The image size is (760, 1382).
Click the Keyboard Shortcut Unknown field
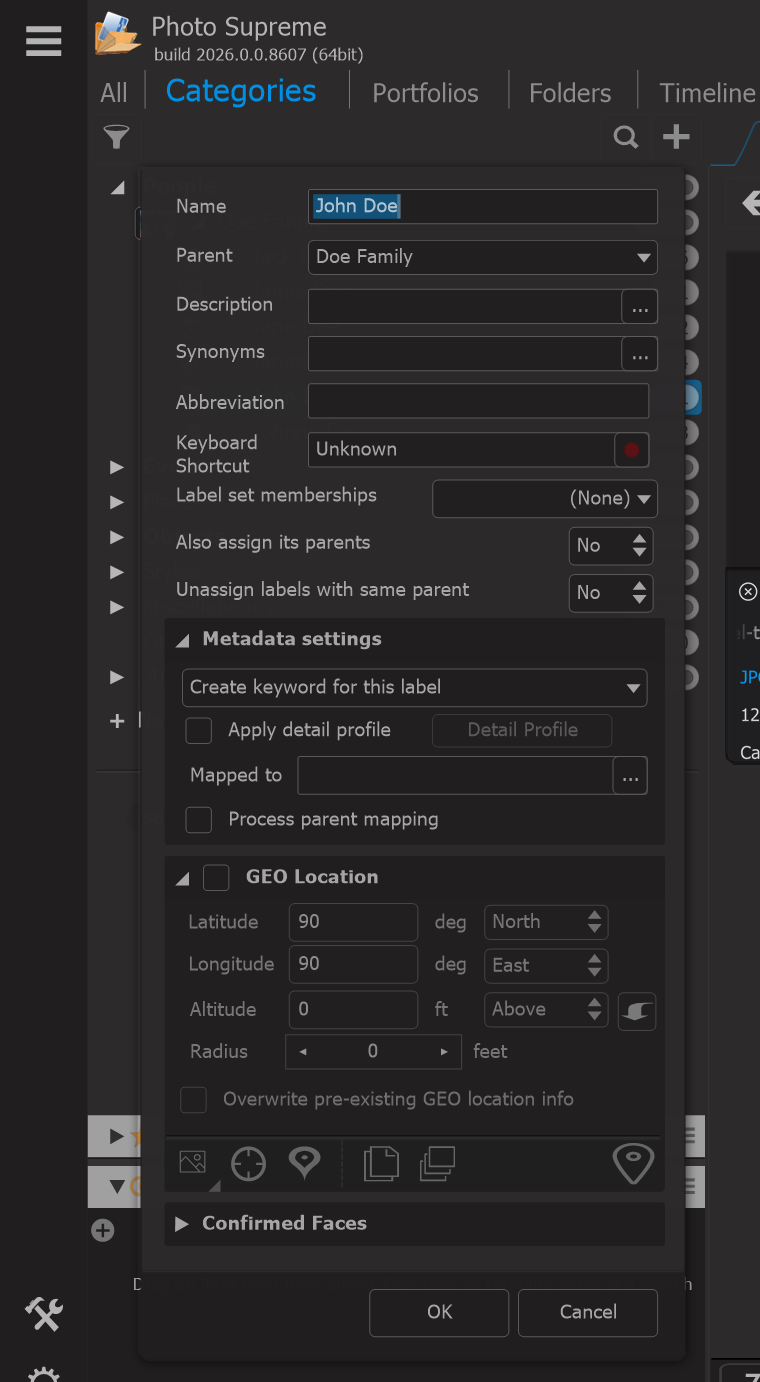pyautogui.click(x=461, y=450)
